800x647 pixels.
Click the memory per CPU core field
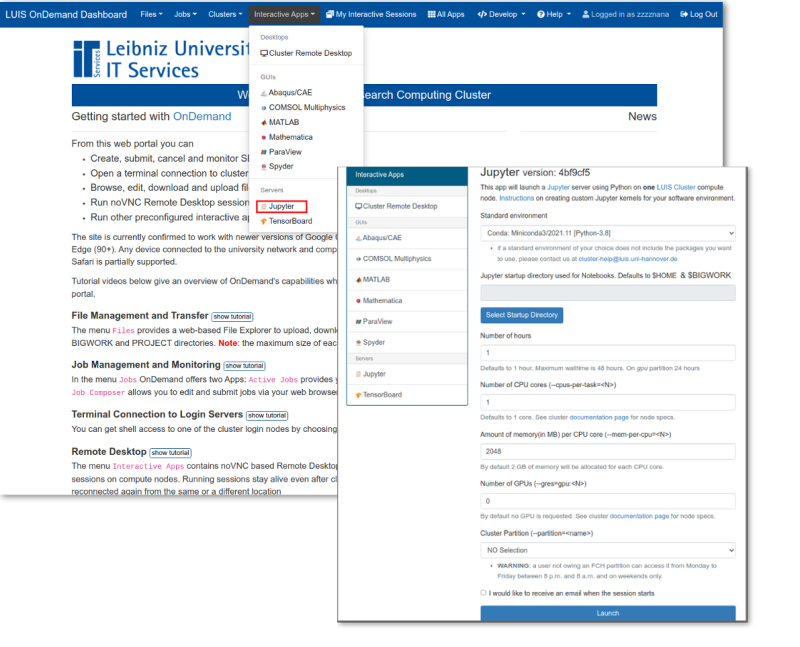pyautogui.click(x=608, y=452)
